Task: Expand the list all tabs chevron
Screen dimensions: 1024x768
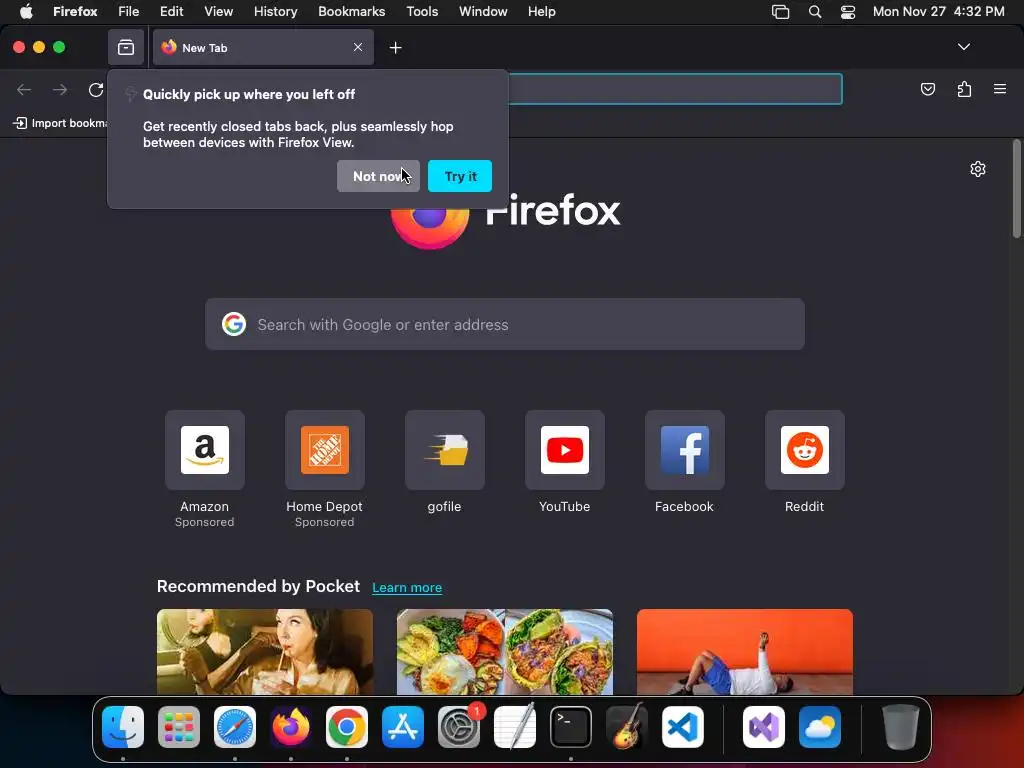Action: point(963,47)
